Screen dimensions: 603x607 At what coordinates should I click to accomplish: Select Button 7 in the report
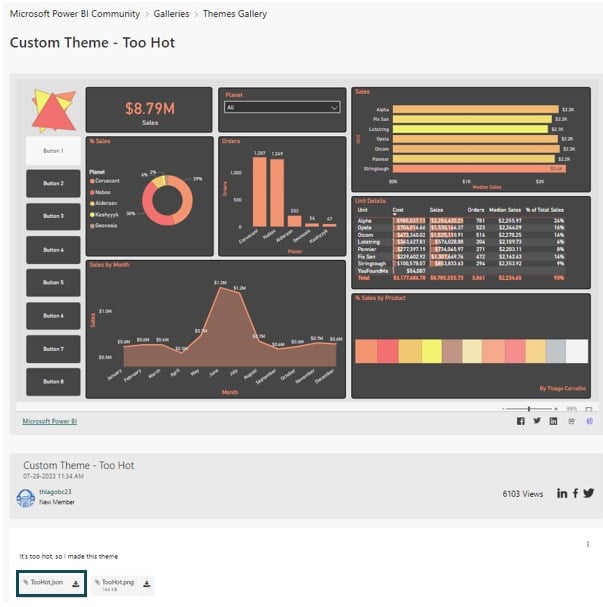click(x=53, y=349)
